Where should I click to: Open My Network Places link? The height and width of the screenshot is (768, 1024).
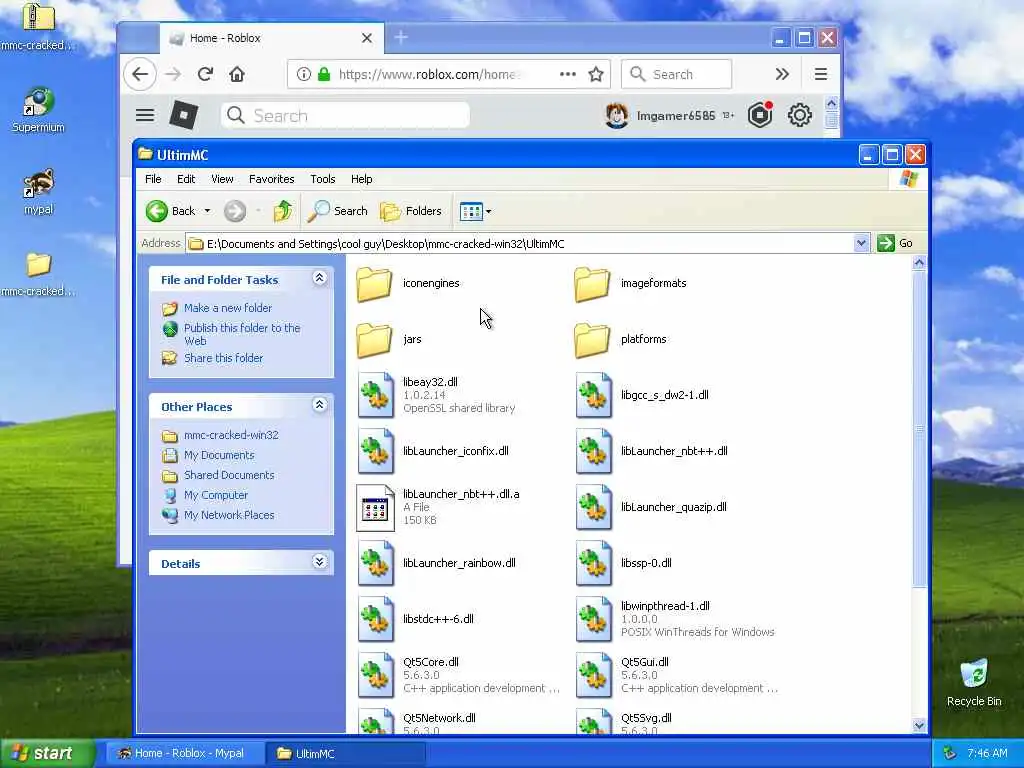229,515
